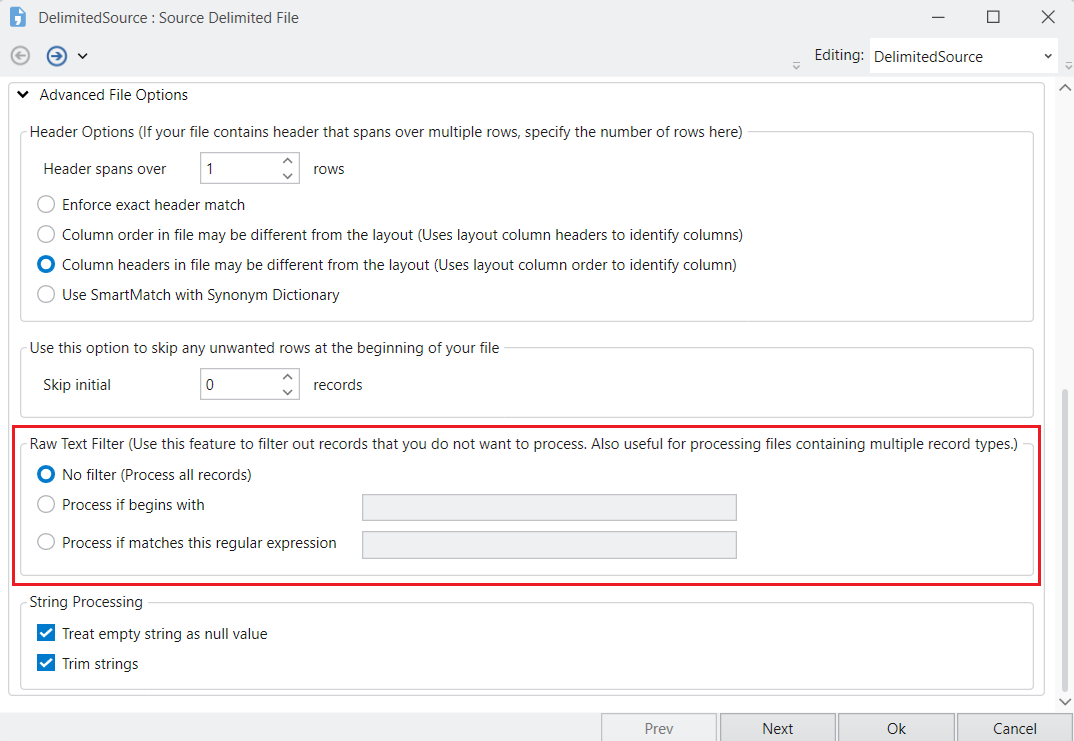
Task: Click the back navigation arrow icon
Action: pyautogui.click(x=21, y=55)
